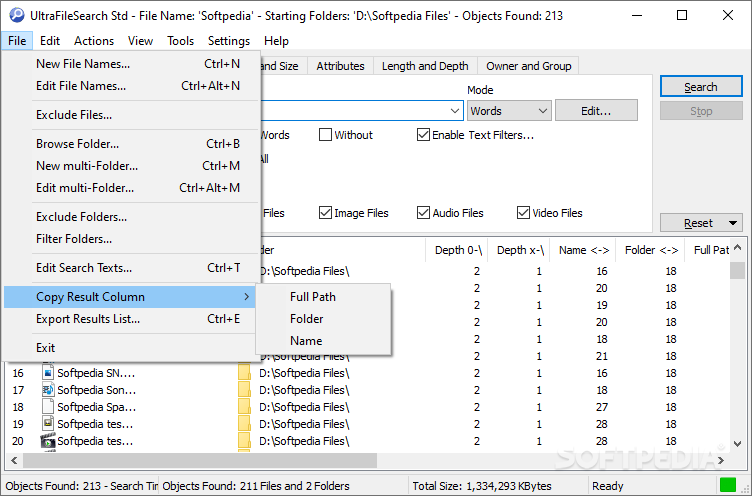Viewport: 752px width, 496px height.
Task: Click the folder icon in row 19
Action: click(245, 424)
